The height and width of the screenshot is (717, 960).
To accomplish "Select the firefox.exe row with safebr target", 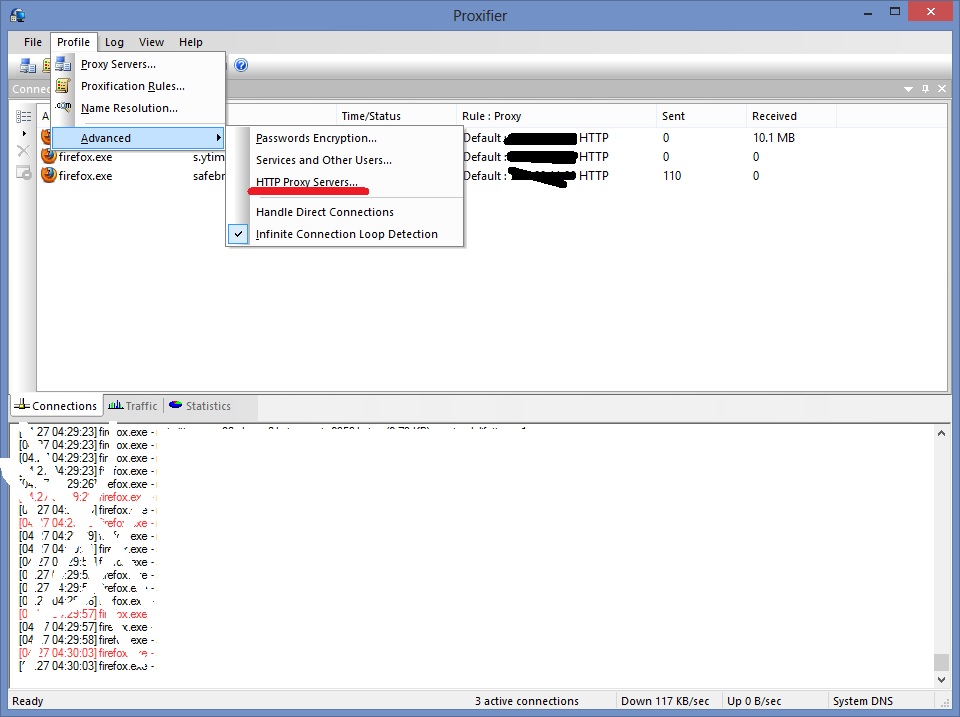I will coord(492,176).
